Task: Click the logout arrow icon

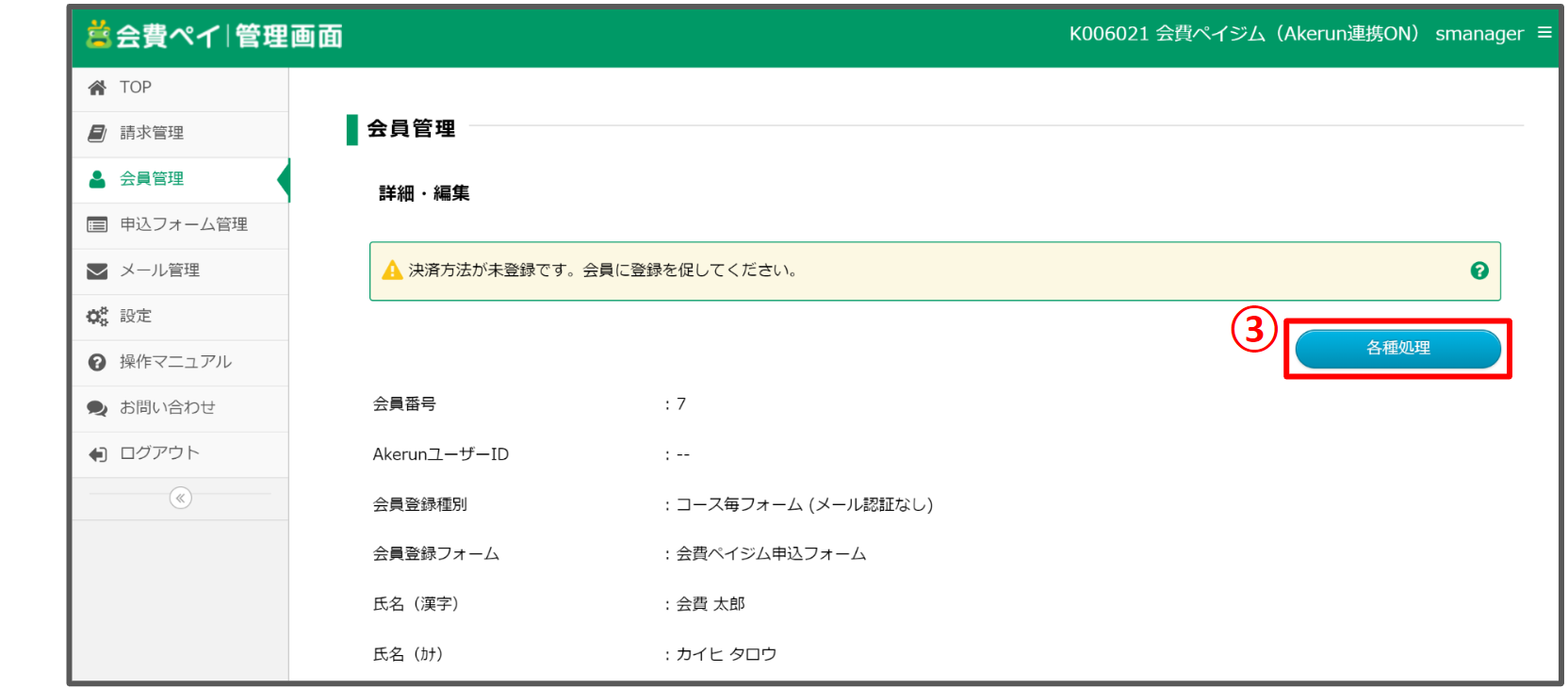Action: (97, 454)
